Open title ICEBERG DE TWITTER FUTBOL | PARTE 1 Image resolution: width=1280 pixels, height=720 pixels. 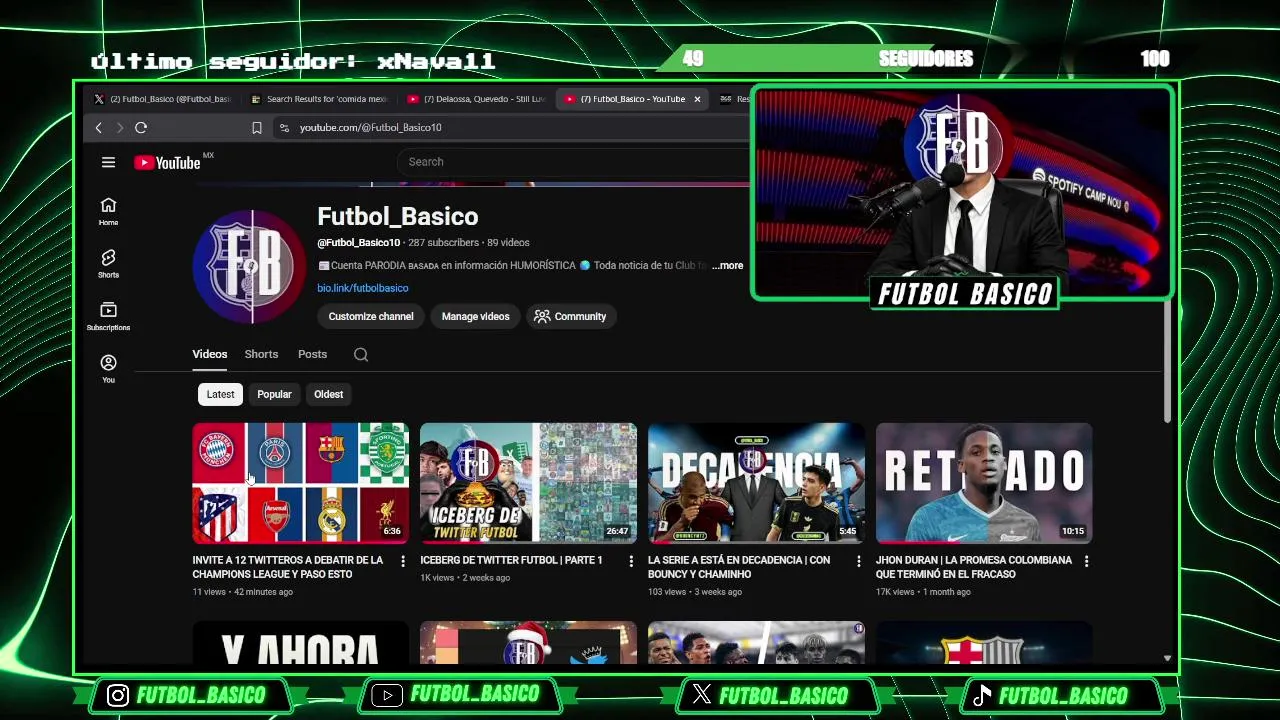(511, 560)
